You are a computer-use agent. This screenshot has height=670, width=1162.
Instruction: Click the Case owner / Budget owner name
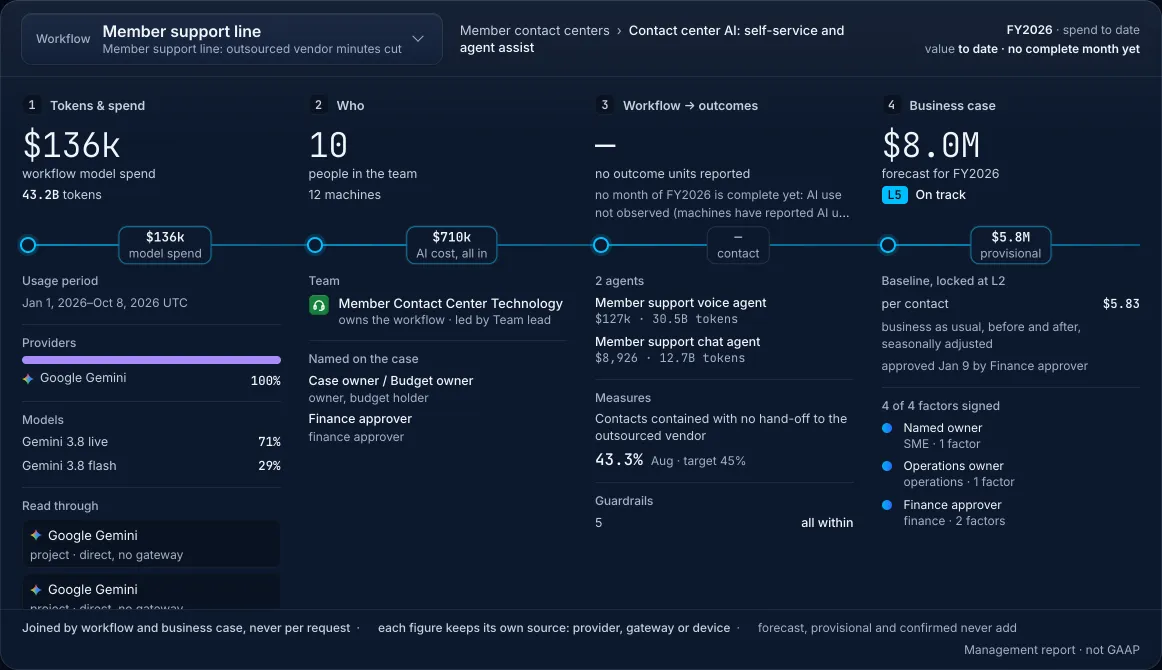coord(391,381)
